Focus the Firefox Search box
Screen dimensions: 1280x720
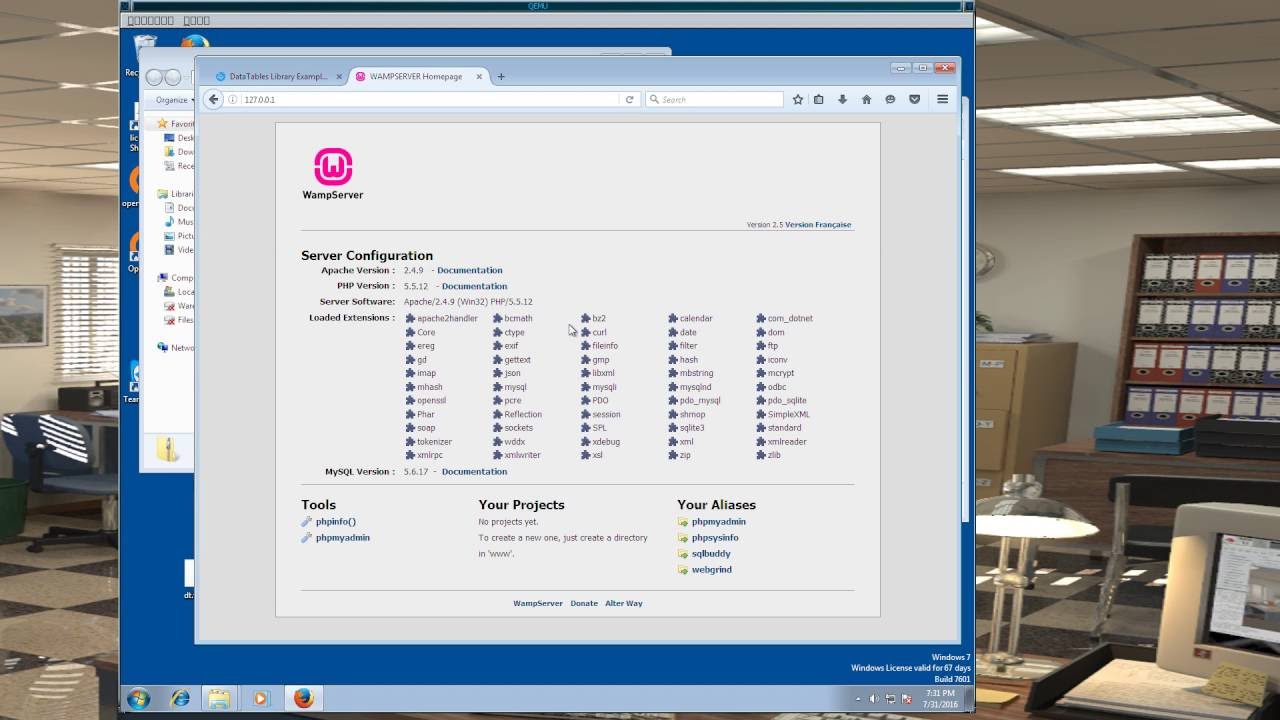click(x=714, y=99)
